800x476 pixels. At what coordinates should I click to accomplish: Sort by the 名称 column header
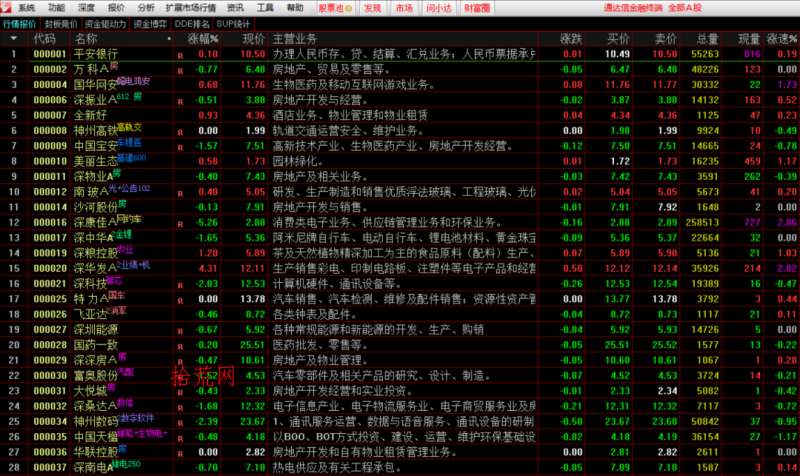[86, 39]
